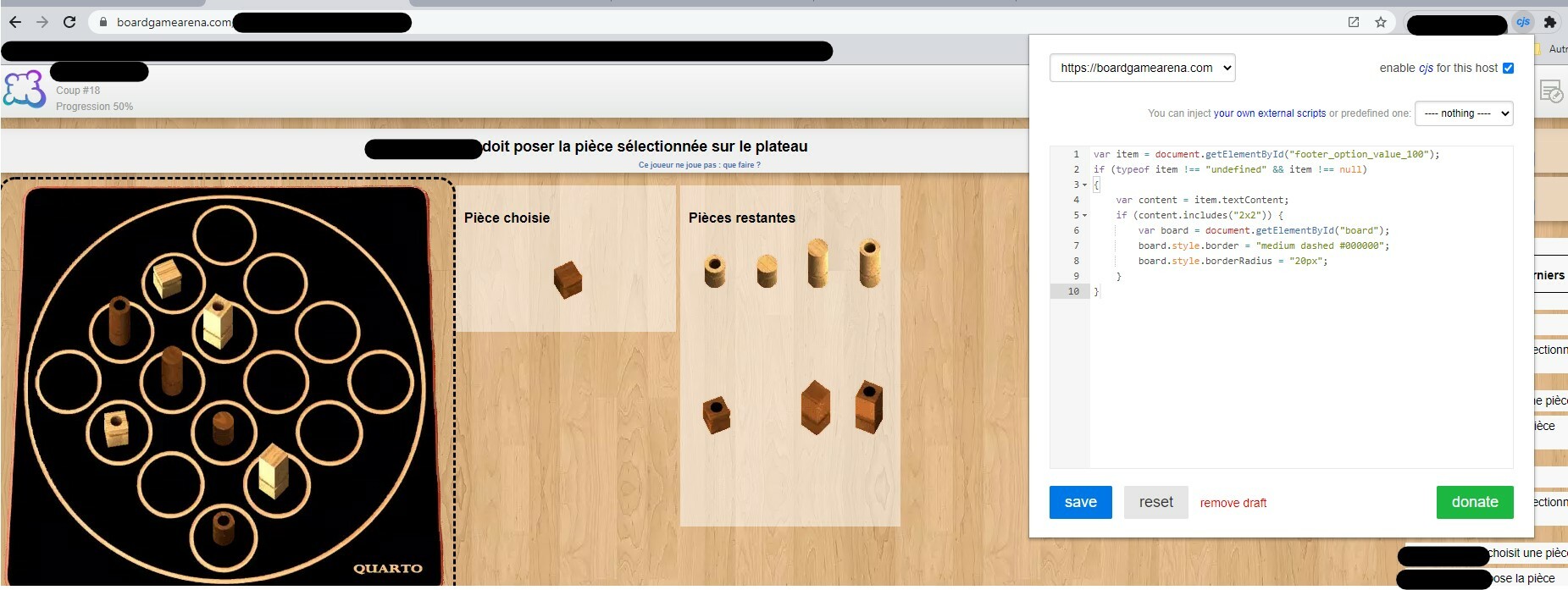This screenshot has height=590, width=1568.
Task: Click the Board Game Arena logo
Action: click(25, 89)
